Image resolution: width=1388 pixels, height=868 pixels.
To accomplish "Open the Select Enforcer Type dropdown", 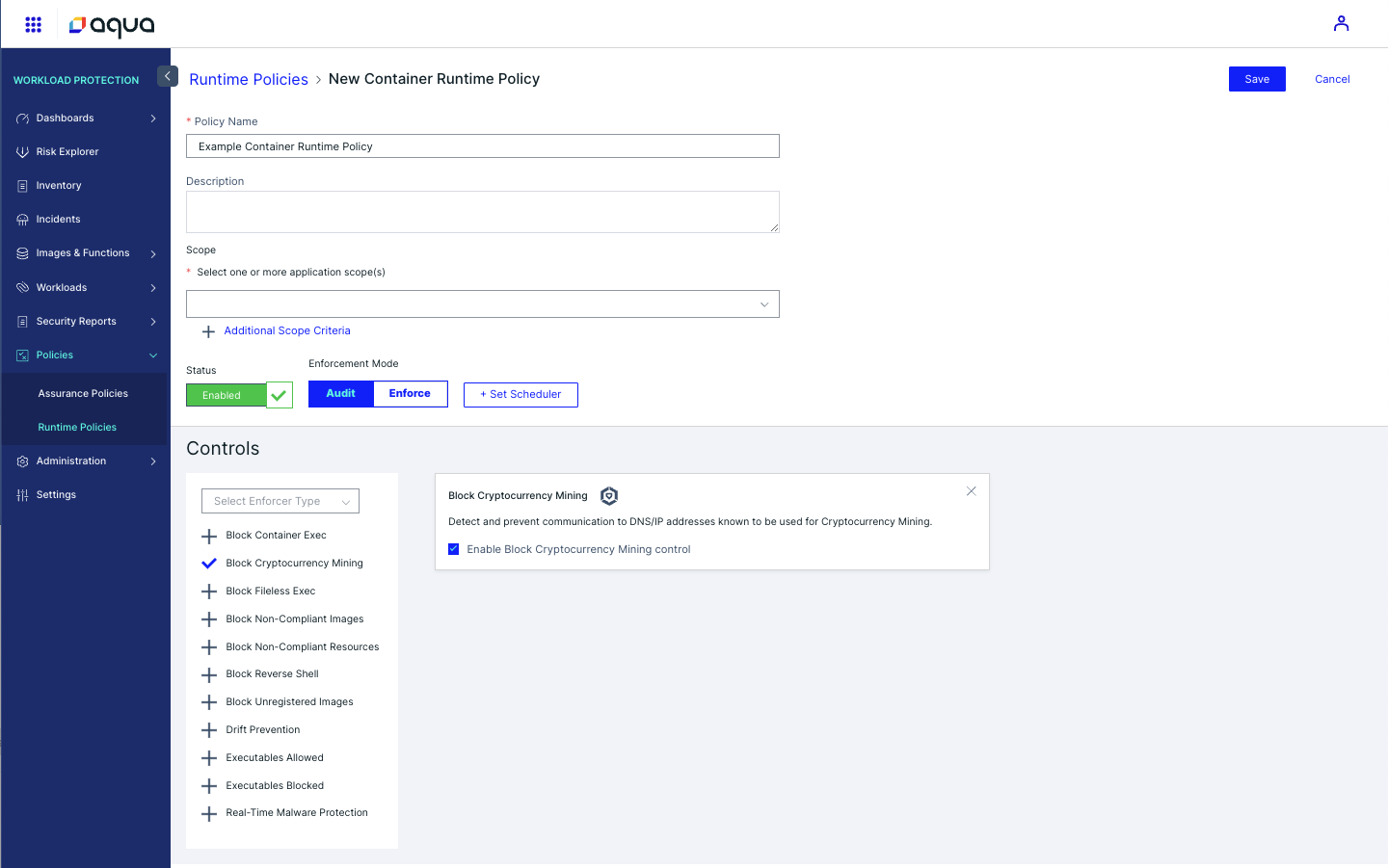I will pos(280,501).
